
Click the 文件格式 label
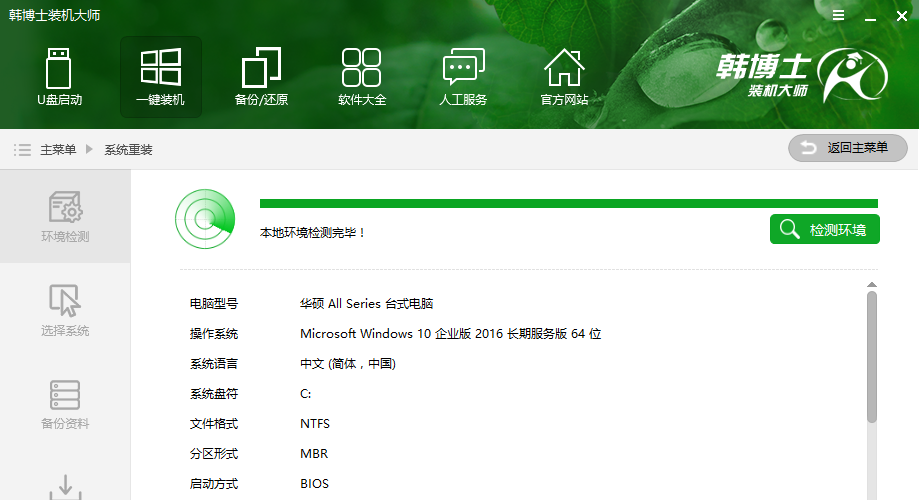point(214,424)
